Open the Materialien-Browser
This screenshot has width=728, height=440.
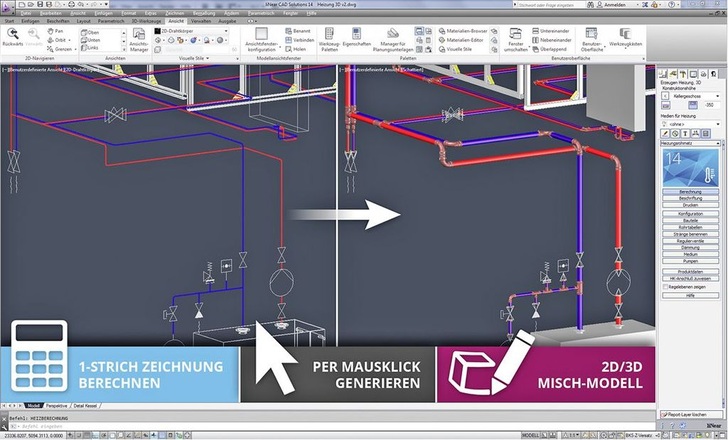click(463, 31)
